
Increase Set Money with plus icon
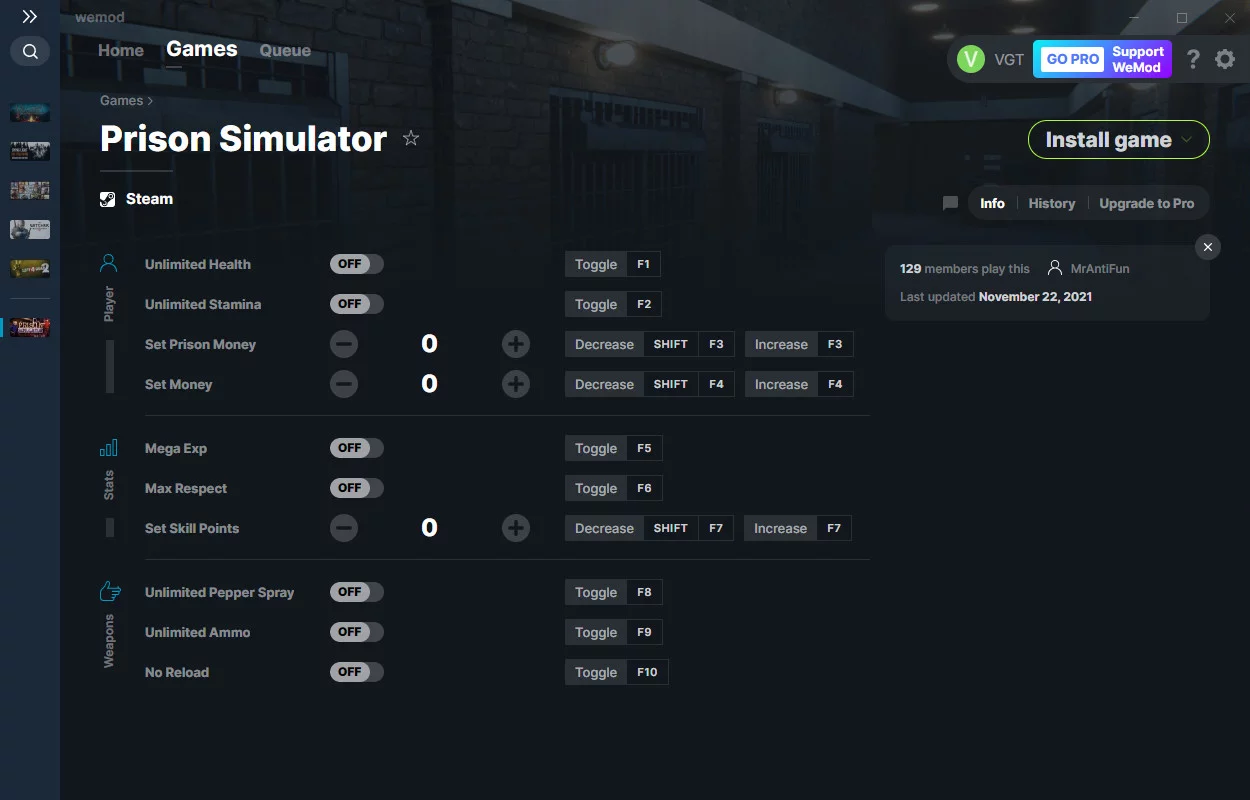click(516, 384)
